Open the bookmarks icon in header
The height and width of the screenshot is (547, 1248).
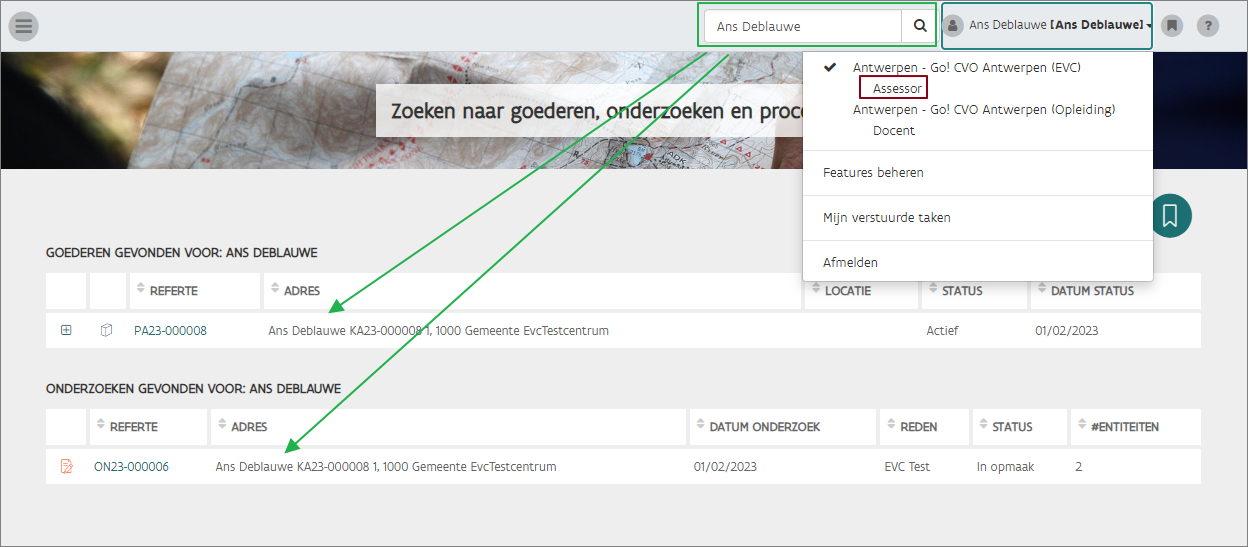[1172, 26]
